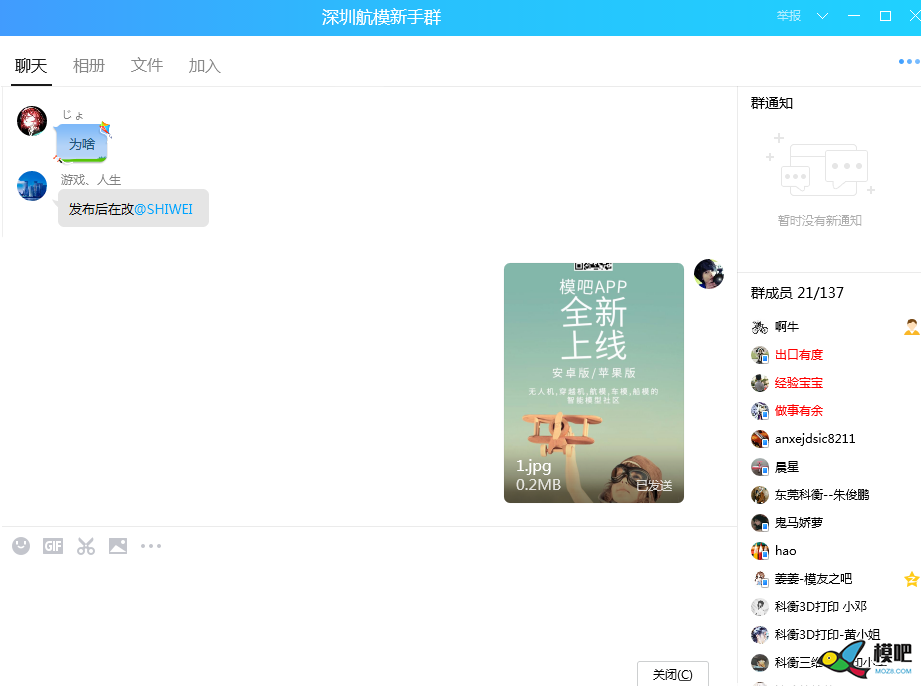
Task: Click the avatar of user じょ
Action: click(x=32, y=121)
